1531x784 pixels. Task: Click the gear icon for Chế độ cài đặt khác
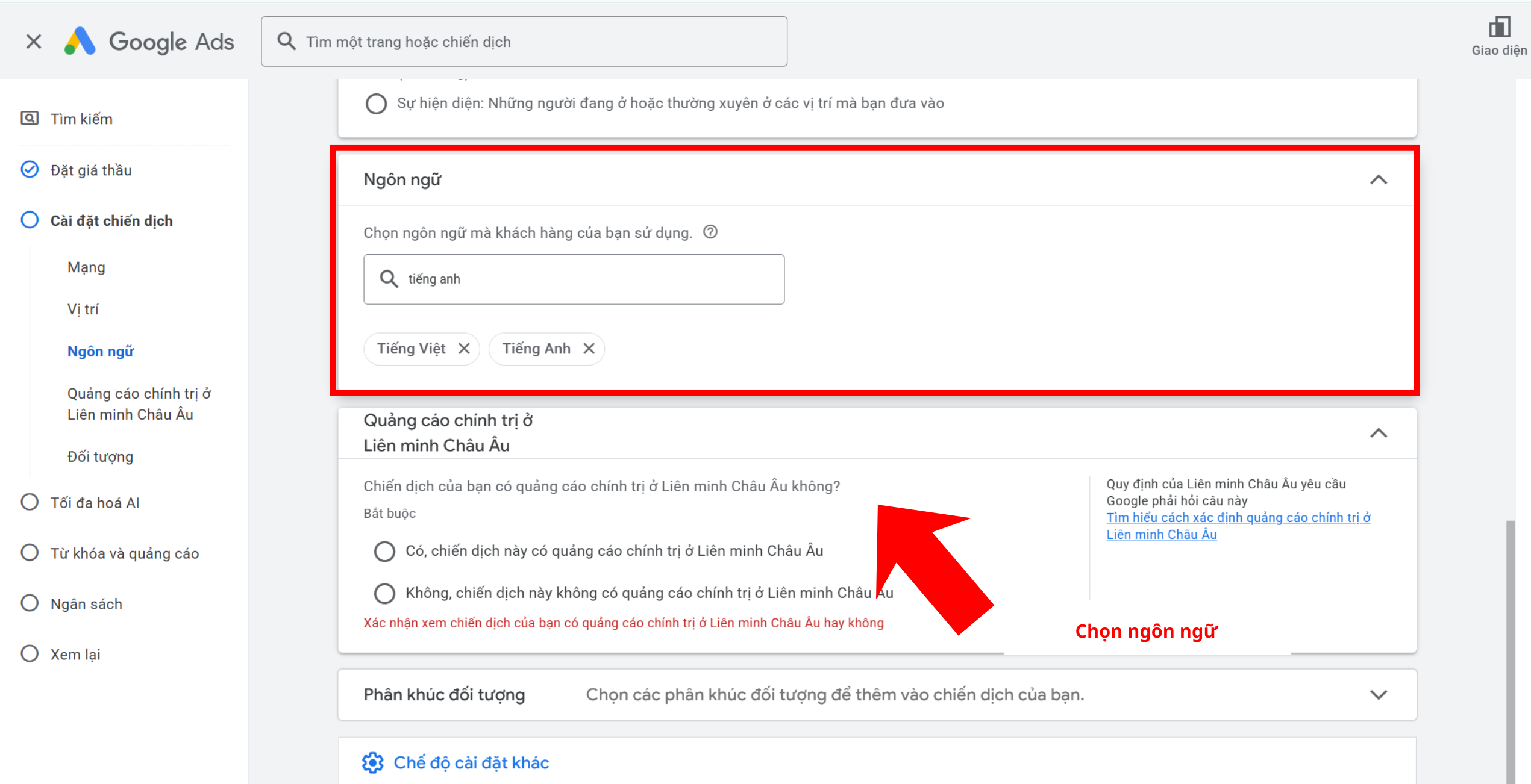pyautogui.click(x=373, y=763)
